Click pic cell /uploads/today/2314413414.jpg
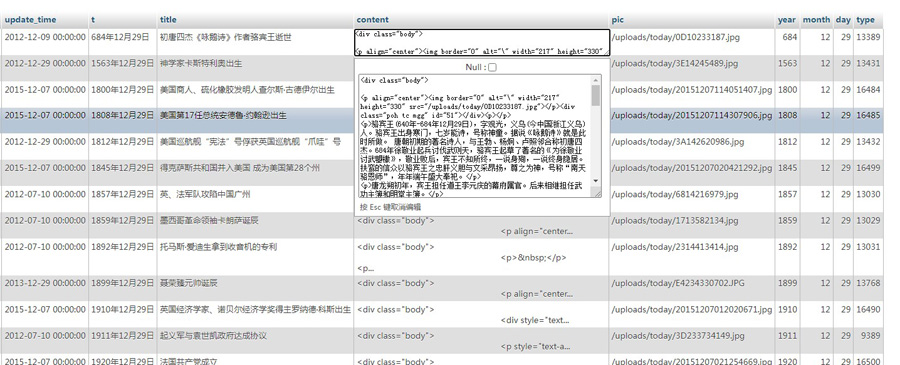The width and height of the screenshot is (900, 365). point(674,247)
